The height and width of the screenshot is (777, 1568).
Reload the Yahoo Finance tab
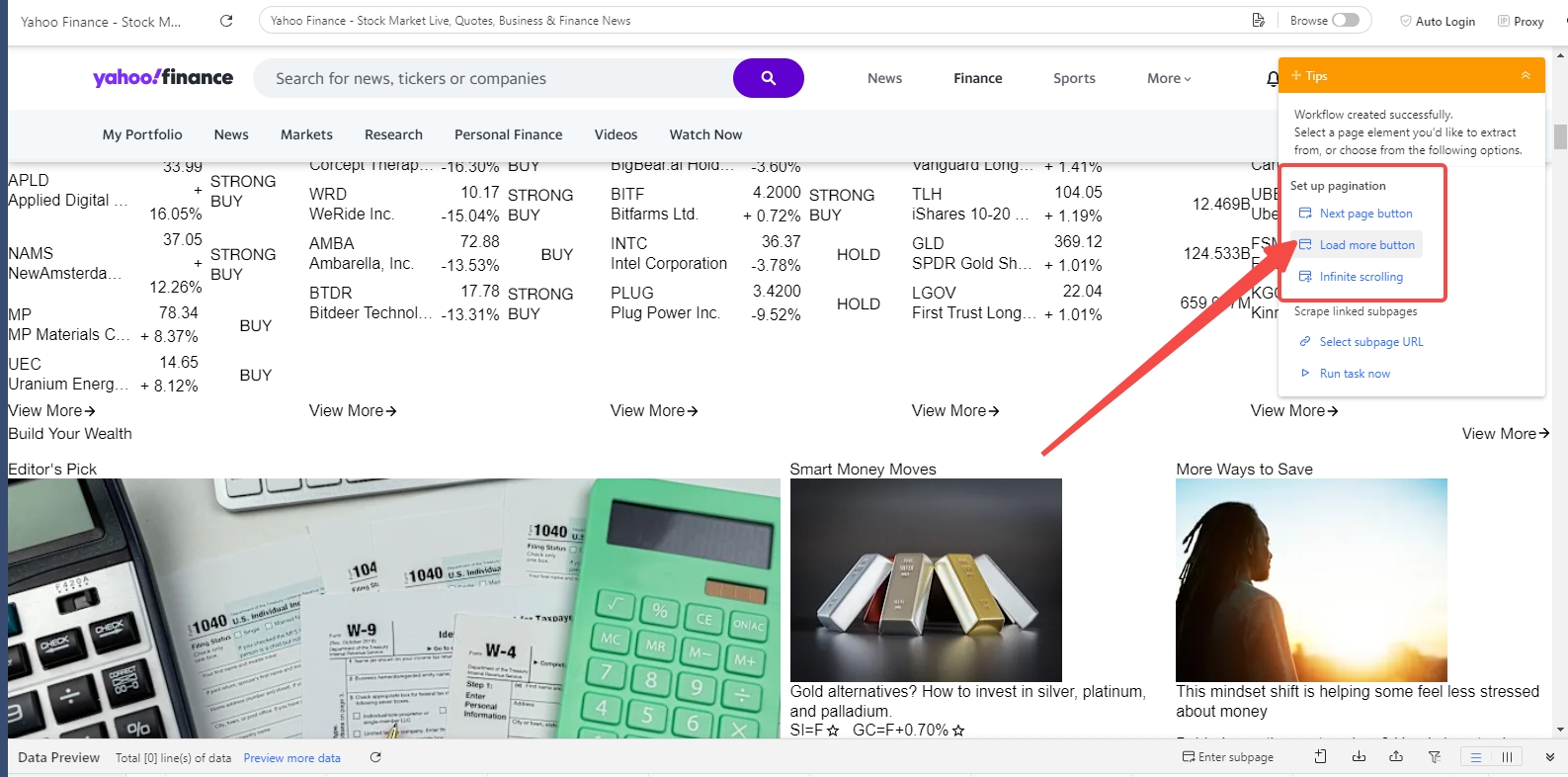click(226, 20)
